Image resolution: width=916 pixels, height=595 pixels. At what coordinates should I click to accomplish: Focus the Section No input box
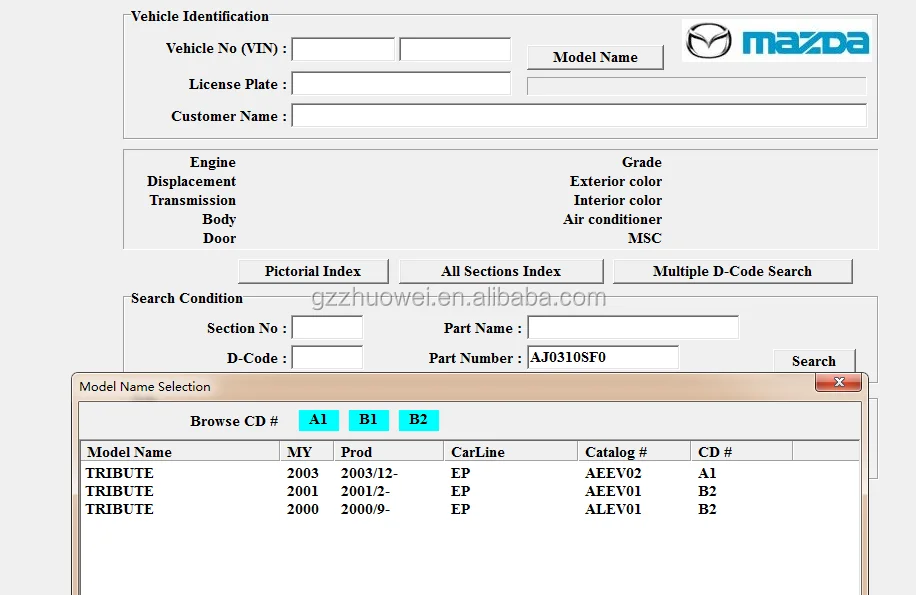327,328
